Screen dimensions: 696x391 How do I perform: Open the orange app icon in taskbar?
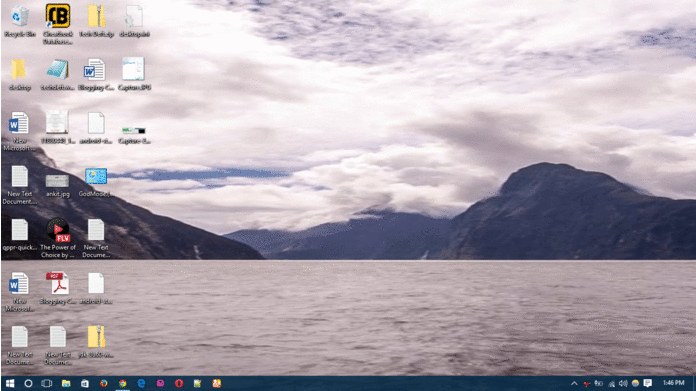pos(217,383)
